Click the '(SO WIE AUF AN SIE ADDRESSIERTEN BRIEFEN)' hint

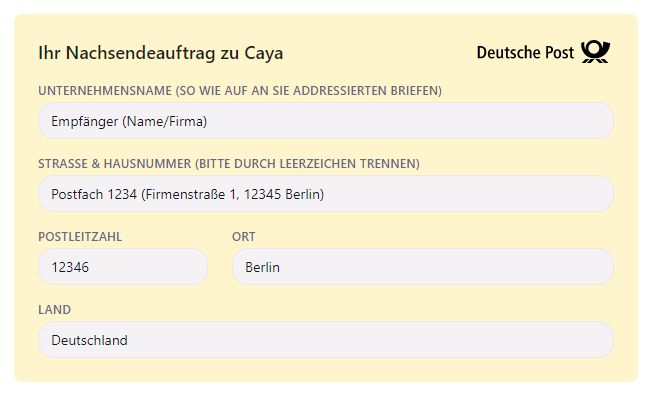[309, 91]
